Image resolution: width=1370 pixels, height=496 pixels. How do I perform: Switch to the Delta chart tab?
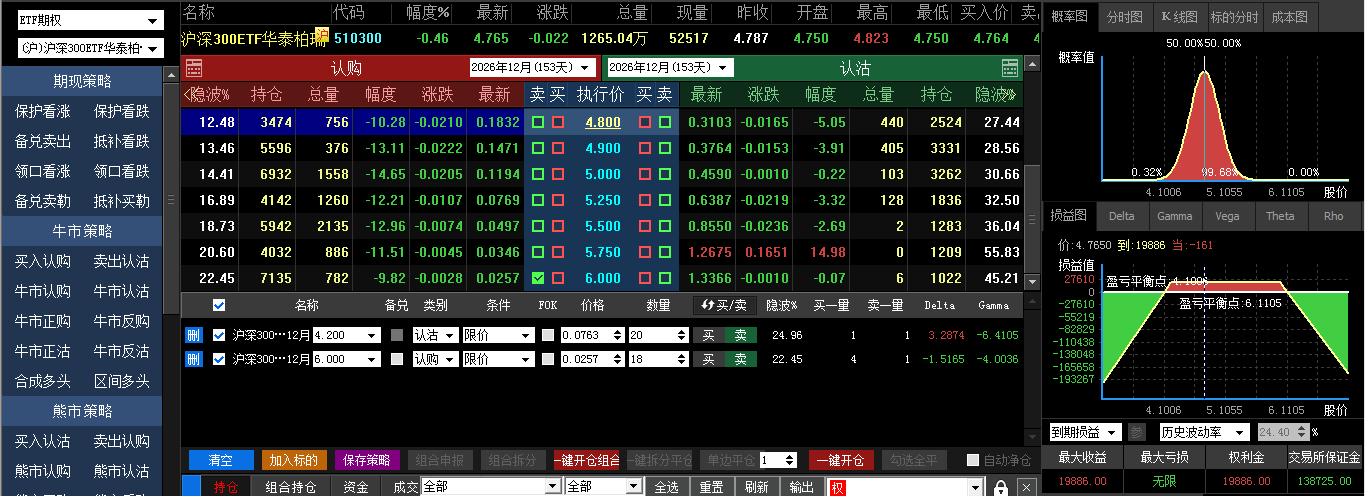click(x=1122, y=216)
